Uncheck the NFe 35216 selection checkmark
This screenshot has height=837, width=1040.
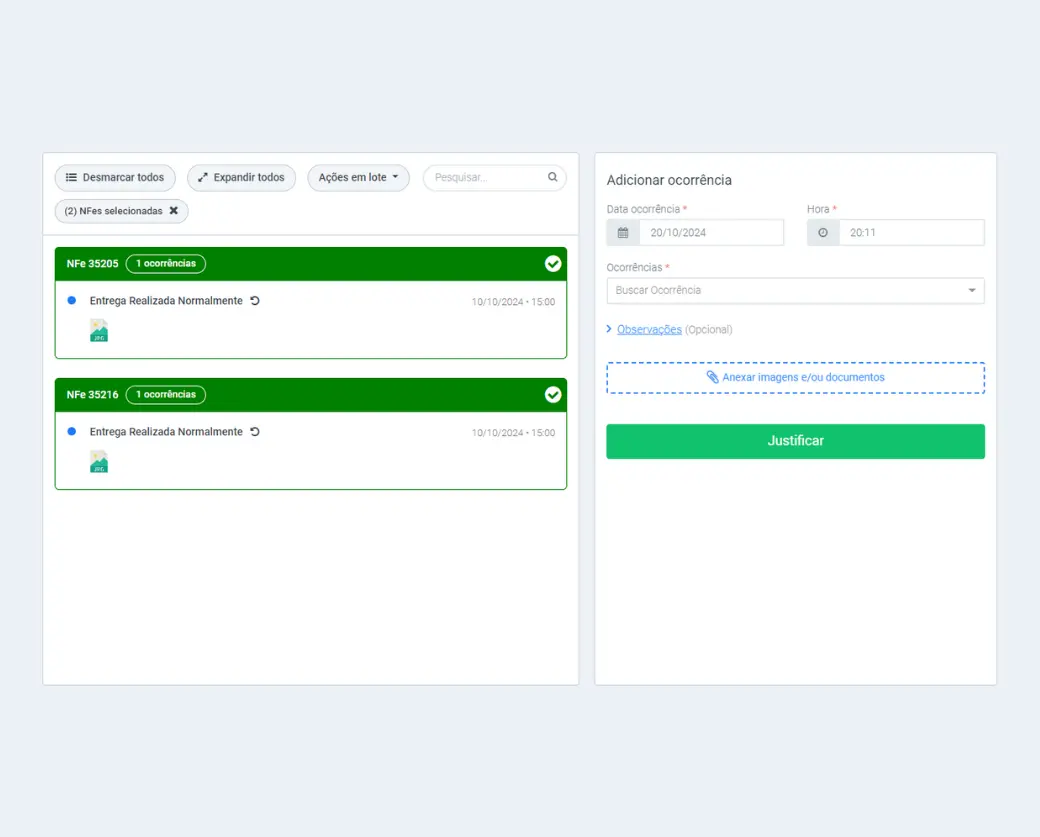pyautogui.click(x=553, y=395)
